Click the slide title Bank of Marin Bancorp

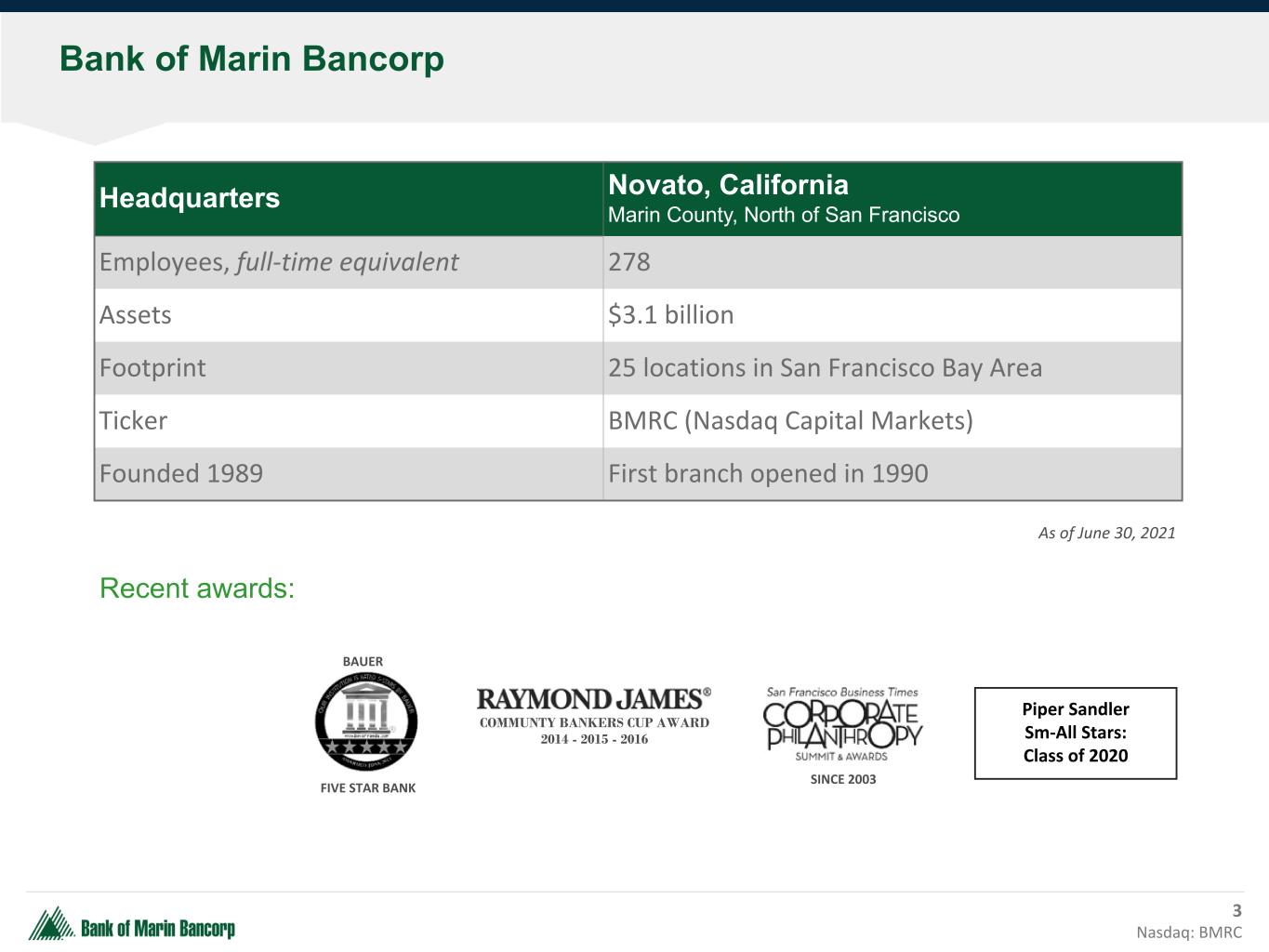coord(251,59)
